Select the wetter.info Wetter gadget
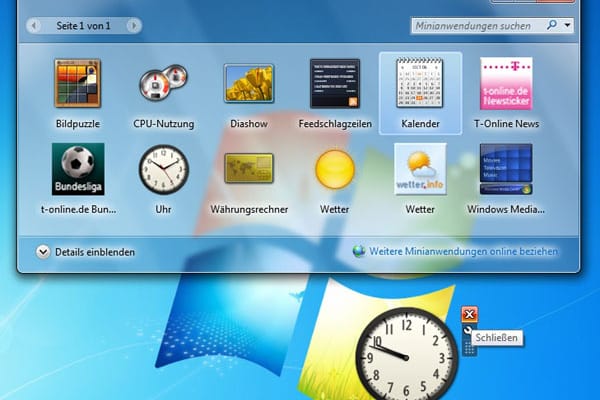 (420, 169)
